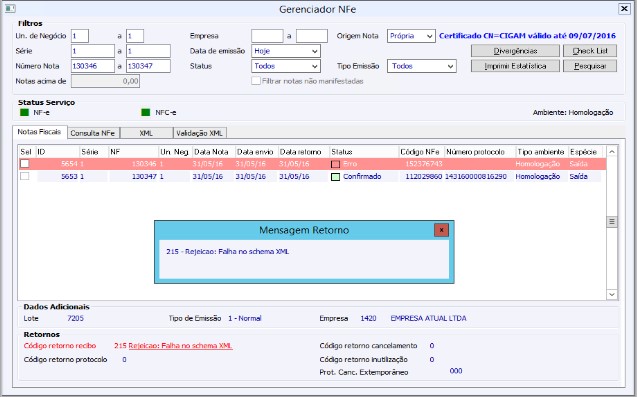Click the second Série input field
The width and height of the screenshot is (638, 397).
(148, 51)
